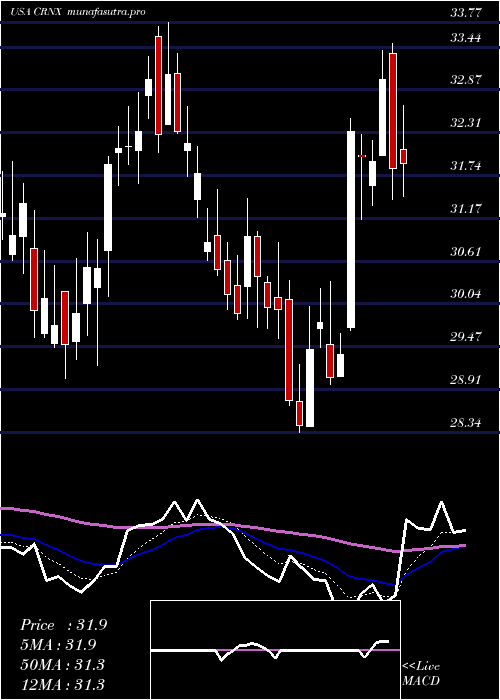The image size is (500, 700).
Task: Click the 'USA CRNX munafasutra.pro' chart title
Action: 78,12
